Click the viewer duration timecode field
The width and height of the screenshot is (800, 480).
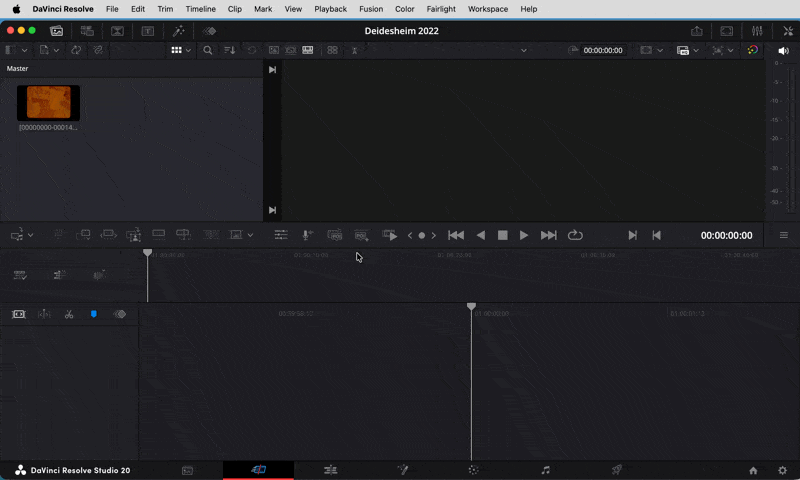603,50
